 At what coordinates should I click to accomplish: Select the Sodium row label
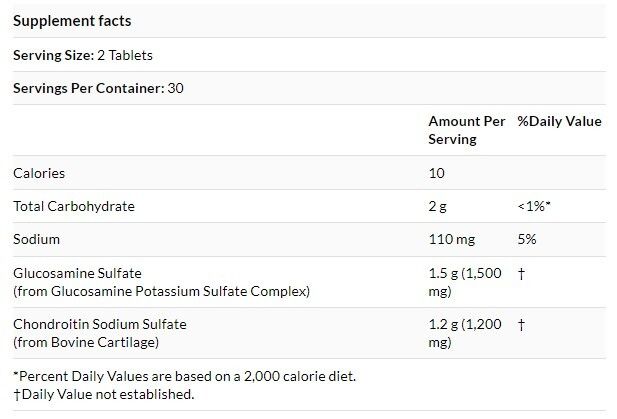(37, 239)
